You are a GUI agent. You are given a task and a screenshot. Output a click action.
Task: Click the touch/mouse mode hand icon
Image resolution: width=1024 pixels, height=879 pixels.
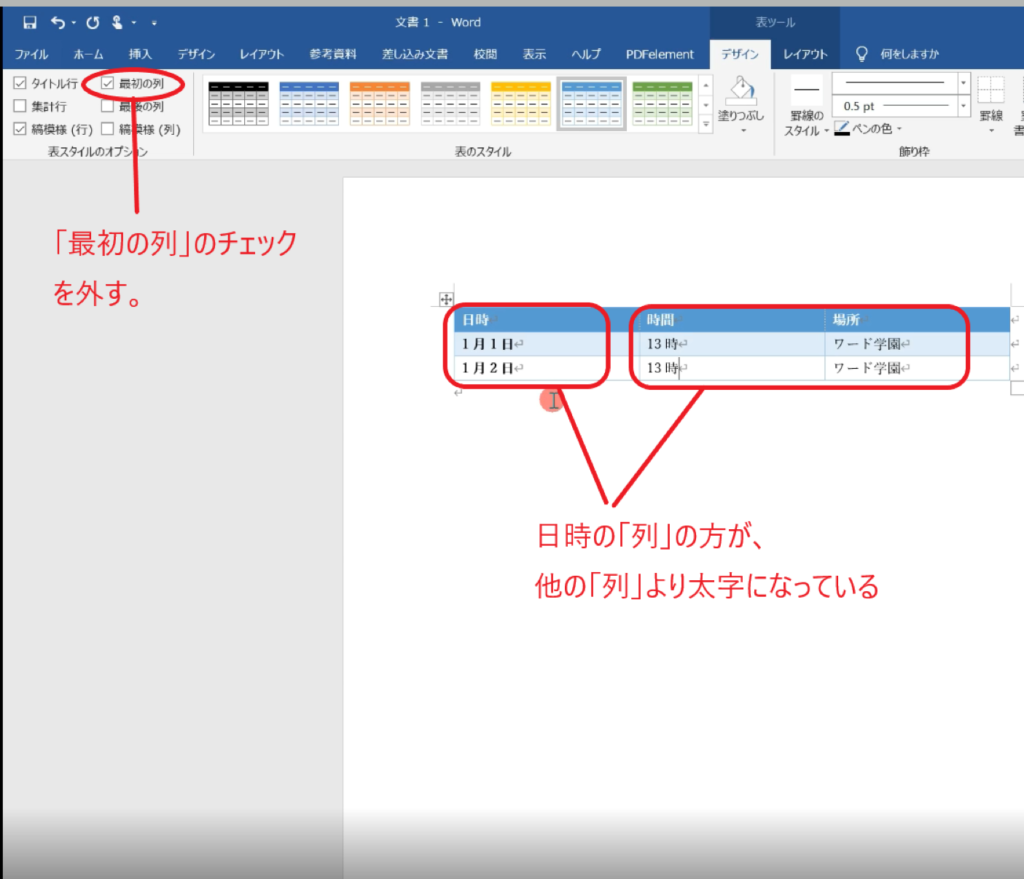(x=119, y=22)
